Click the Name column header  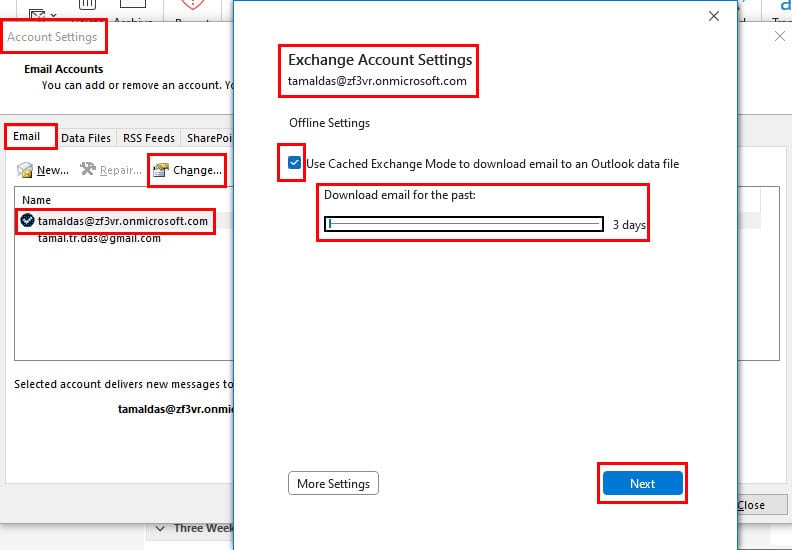point(36,200)
